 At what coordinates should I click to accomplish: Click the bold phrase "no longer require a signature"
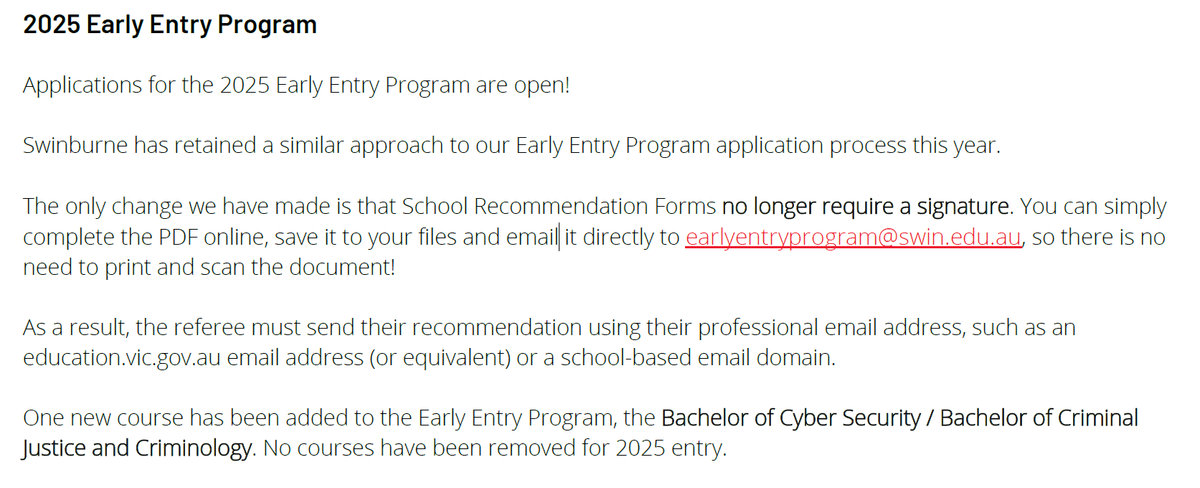click(x=866, y=207)
